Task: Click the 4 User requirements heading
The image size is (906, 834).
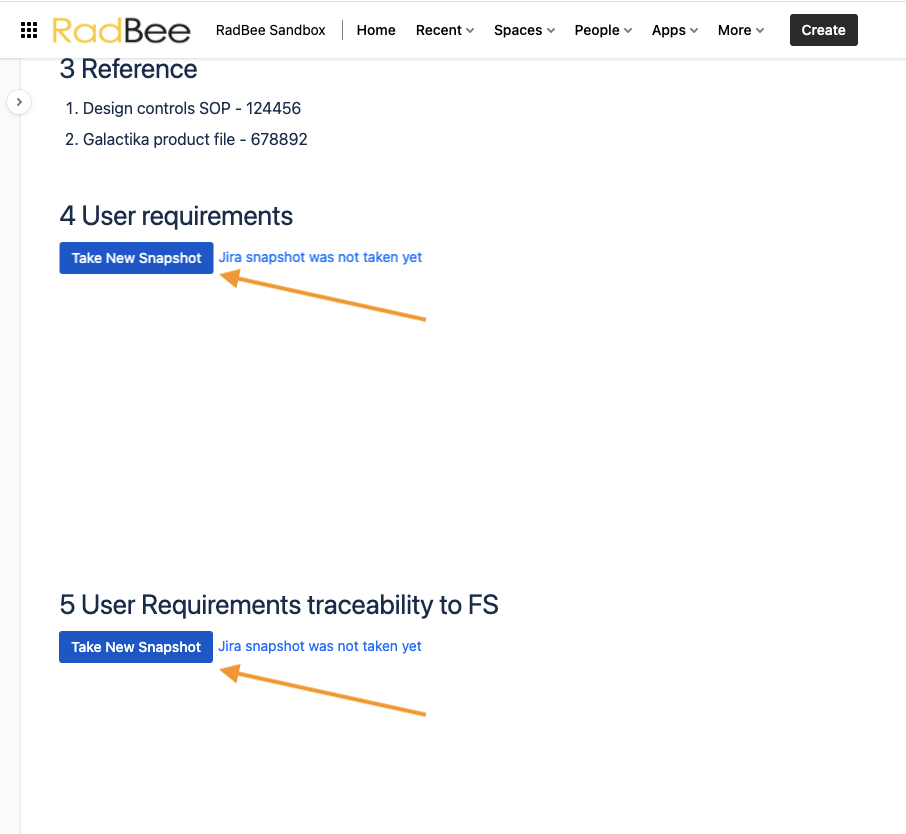Action: pyautogui.click(x=176, y=216)
